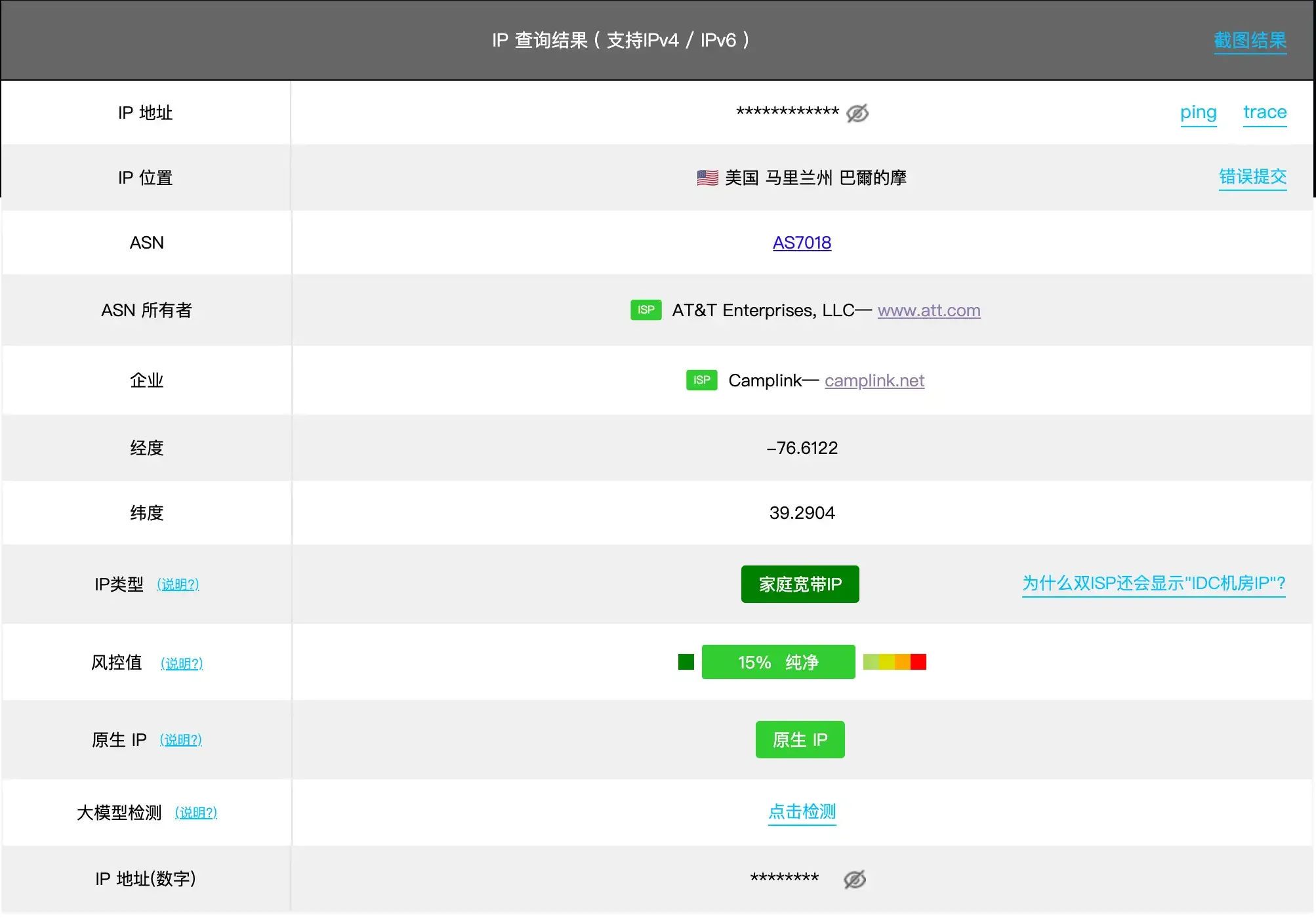The width and height of the screenshot is (1316, 921).
Task: Click the 15% 纯净 risk value bar
Action: coord(778,662)
